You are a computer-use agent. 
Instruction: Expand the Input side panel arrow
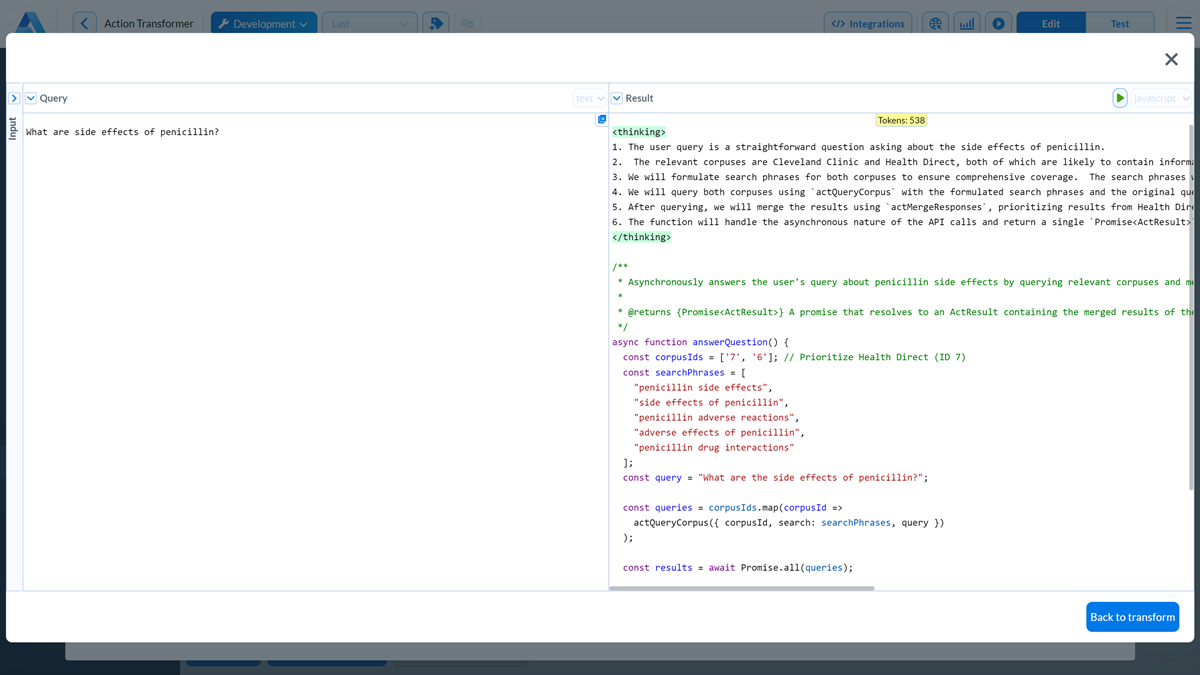(14, 98)
